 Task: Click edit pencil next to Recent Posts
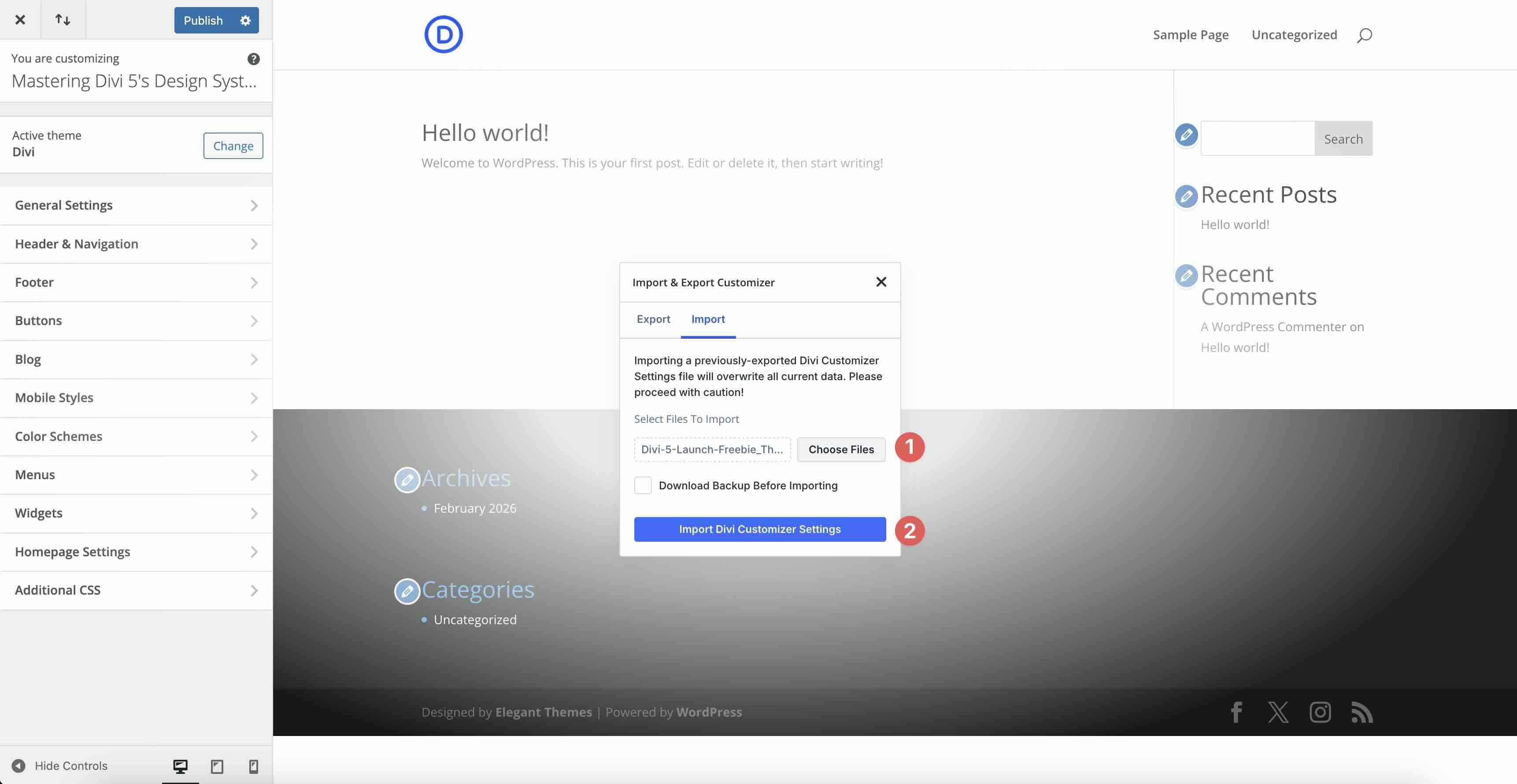tap(1186, 196)
